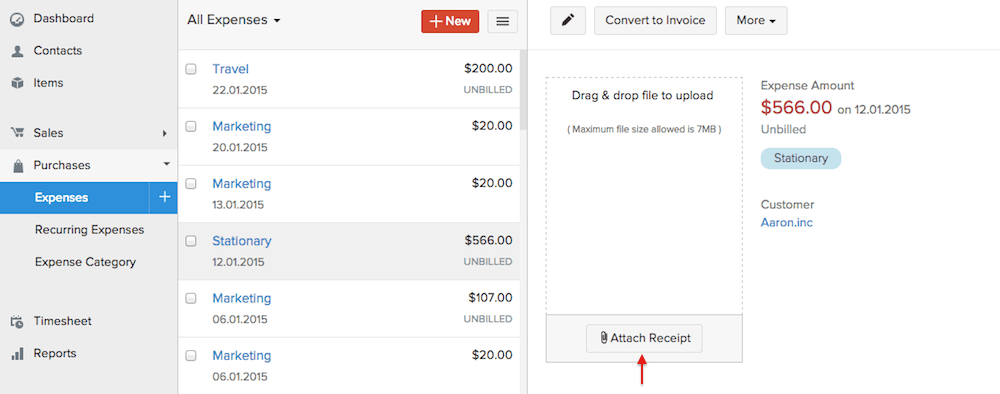Expand the More dropdown
The height and width of the screenshot is (394, 1000).
(756, 20)
